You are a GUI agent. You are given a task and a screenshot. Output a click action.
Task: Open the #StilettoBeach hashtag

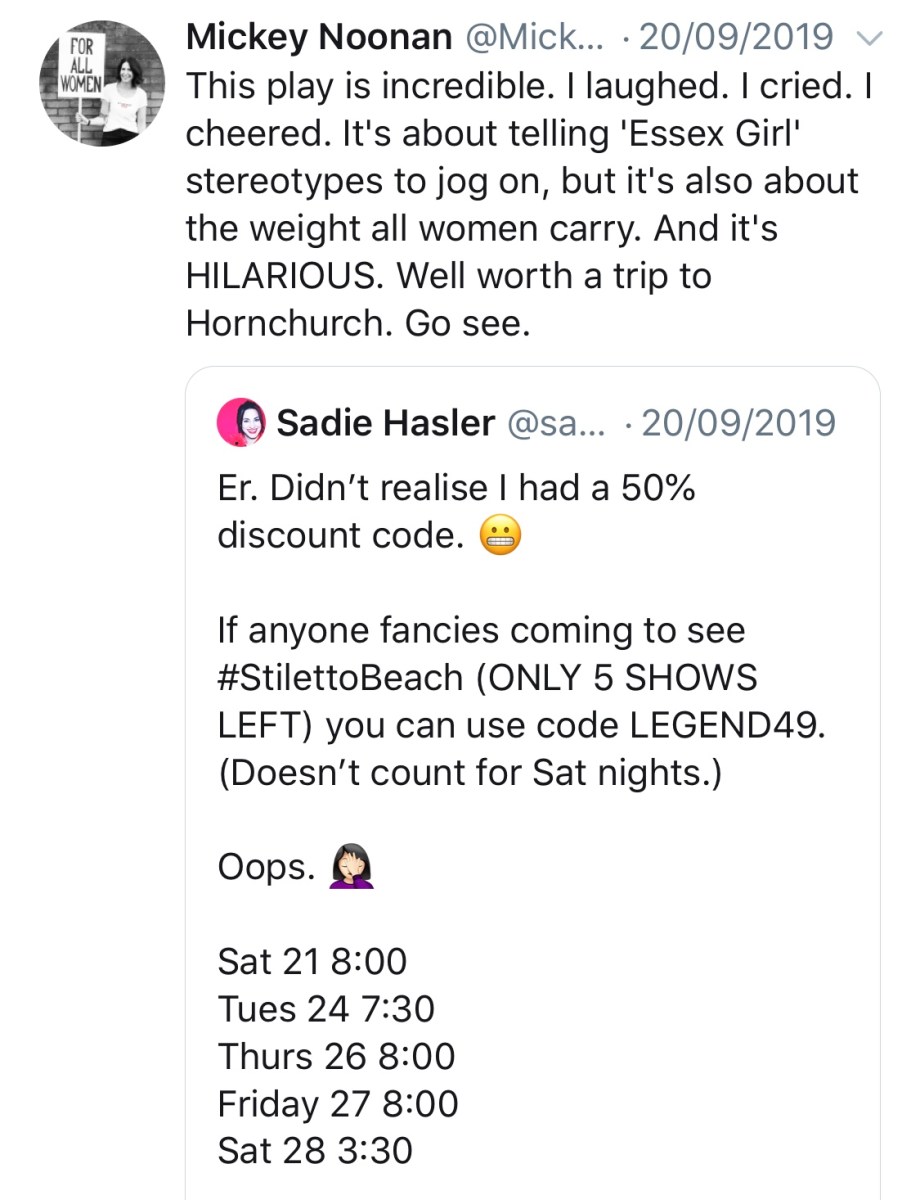(340, 678)
